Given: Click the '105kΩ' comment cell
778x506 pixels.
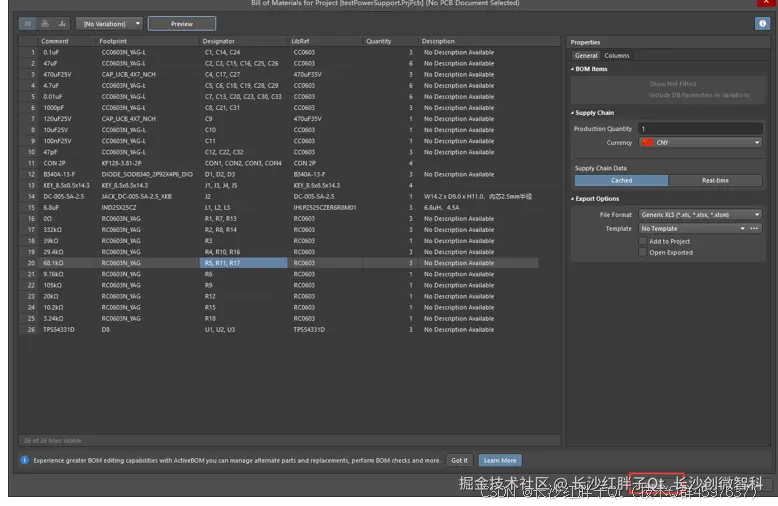Looking at the screenshot, I should coord(67,285).
